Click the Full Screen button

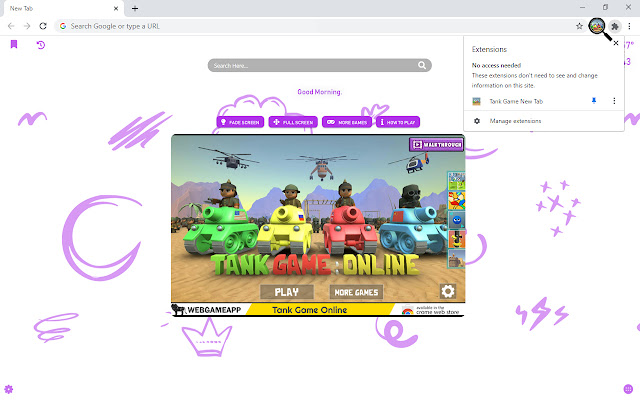pyautogui.click(x=293, y=122)
